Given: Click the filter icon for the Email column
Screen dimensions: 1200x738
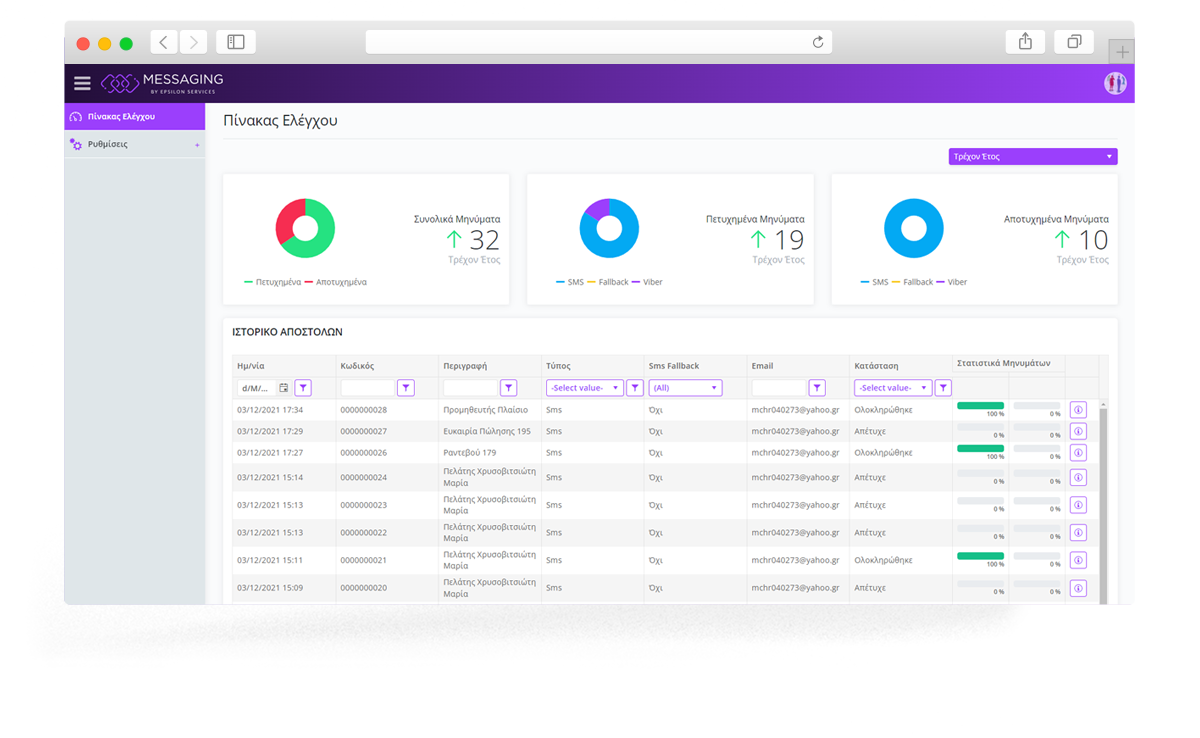Looking at the screenshot, I should (817, 388).
